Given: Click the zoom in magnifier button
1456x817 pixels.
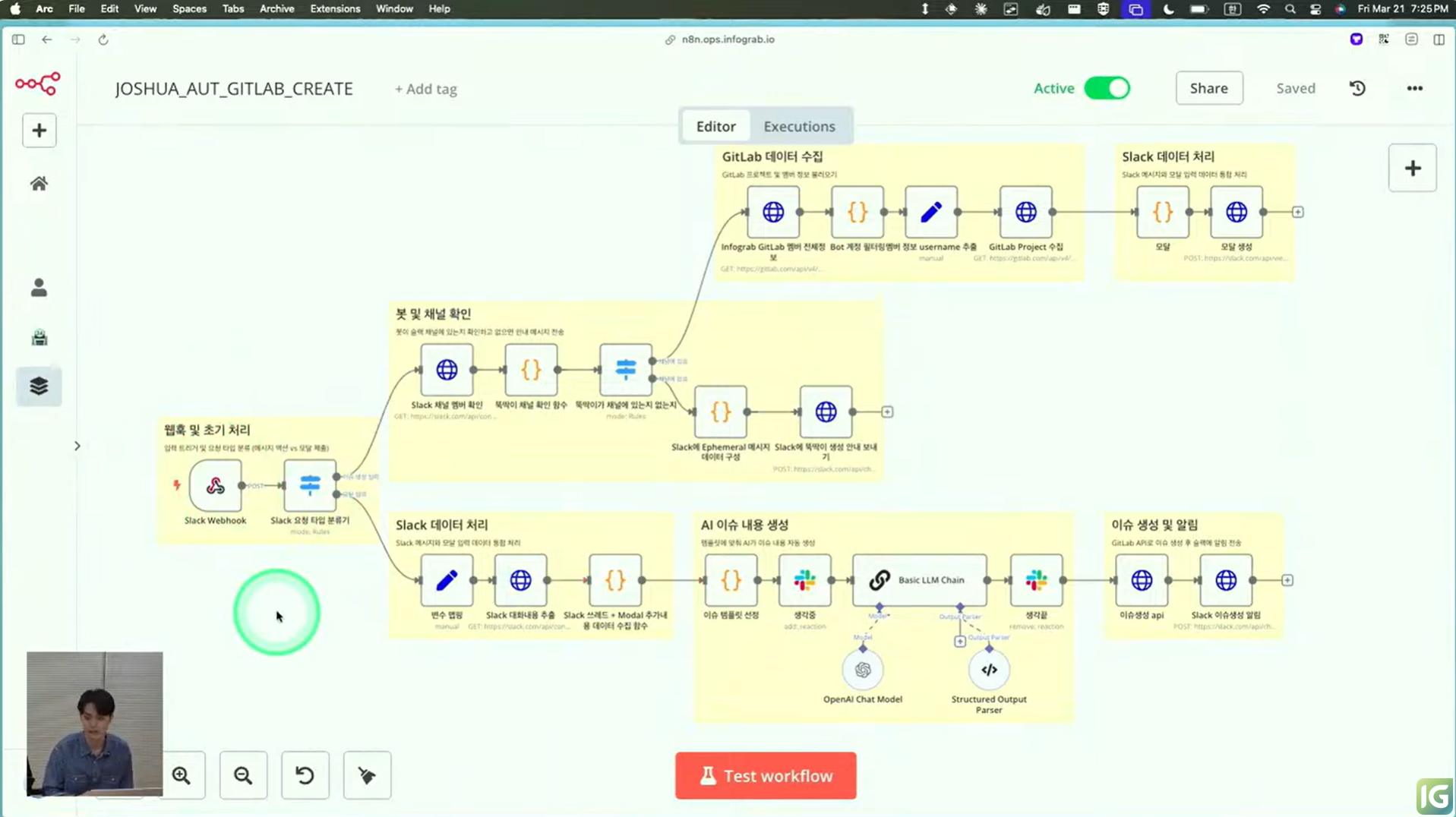Looking at the screenshot, I should click(182, 775).
